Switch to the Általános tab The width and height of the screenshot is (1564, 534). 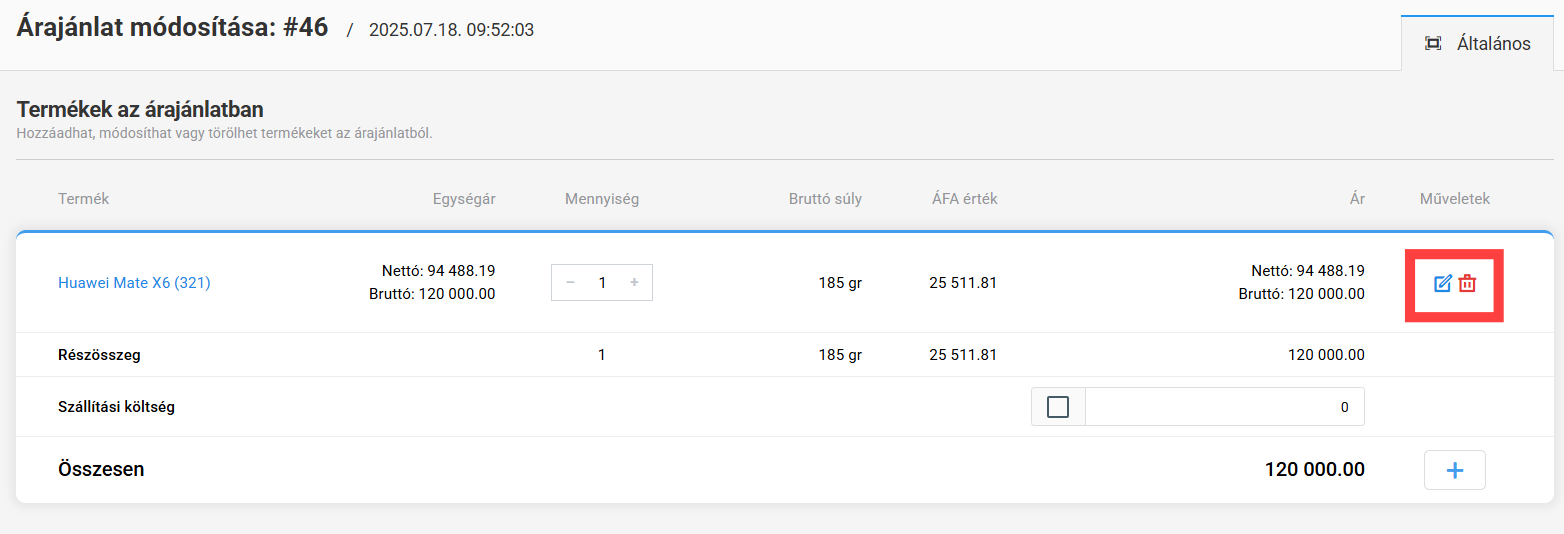[x=1493, y=43]
